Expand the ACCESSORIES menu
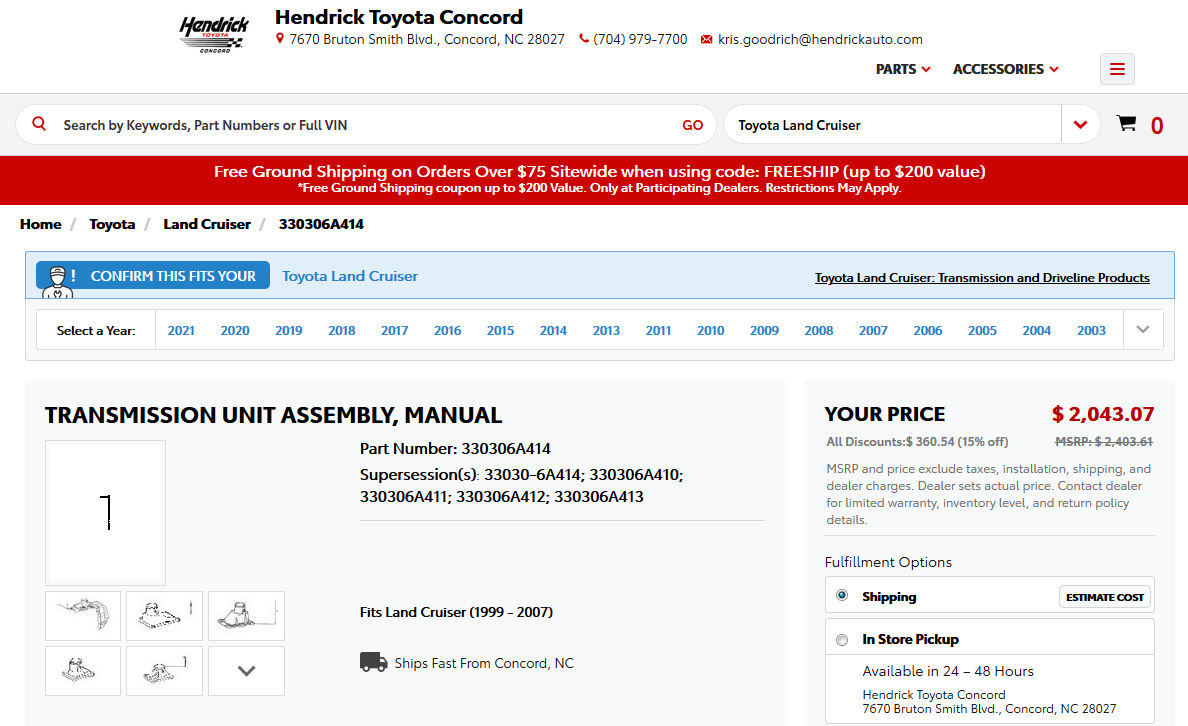The height and width of the screenshot is (726, 1188). point(1005,69)
